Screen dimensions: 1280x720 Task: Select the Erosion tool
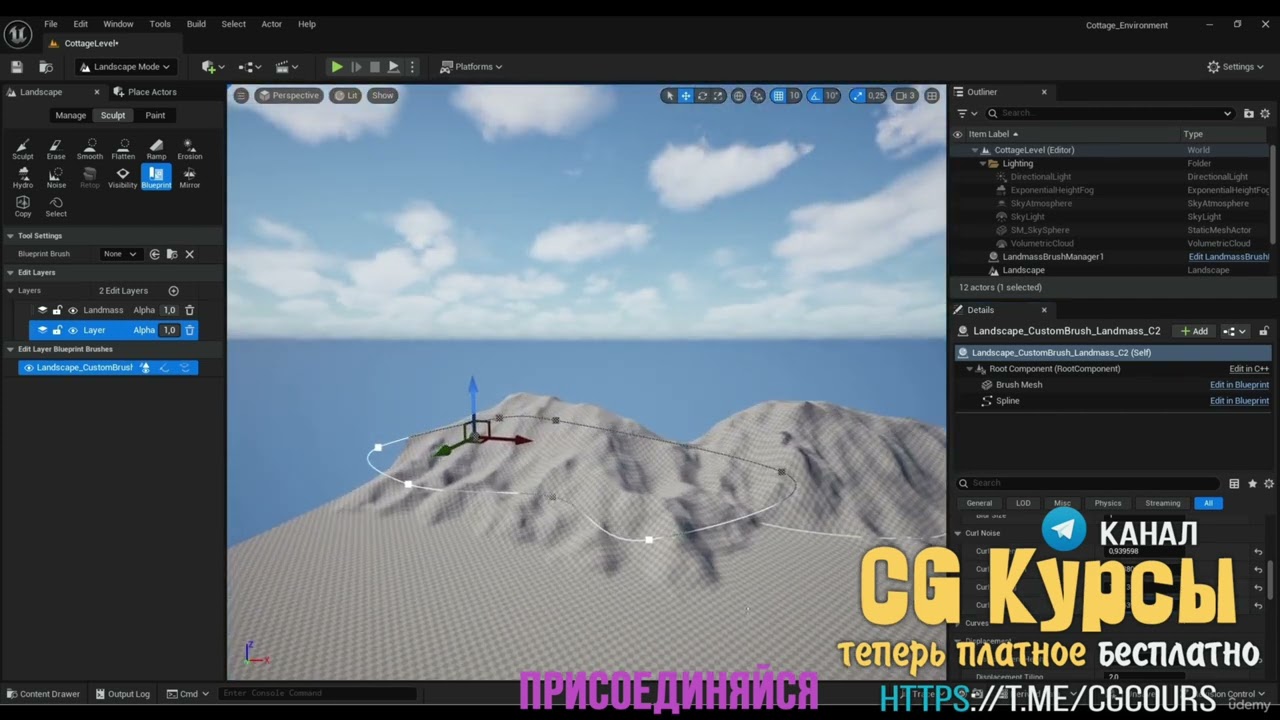190,149
